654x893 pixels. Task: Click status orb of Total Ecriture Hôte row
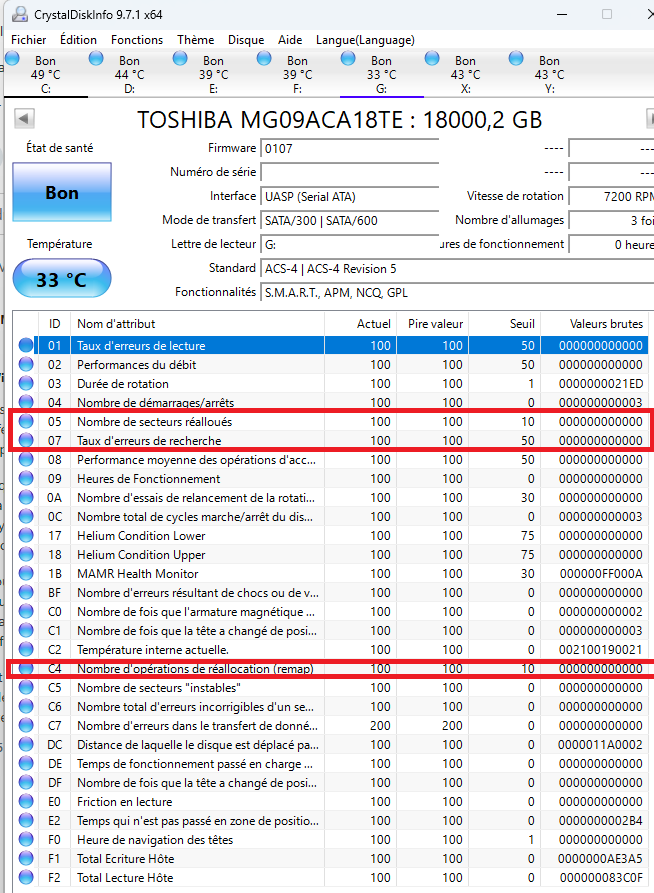coord(26,858)
